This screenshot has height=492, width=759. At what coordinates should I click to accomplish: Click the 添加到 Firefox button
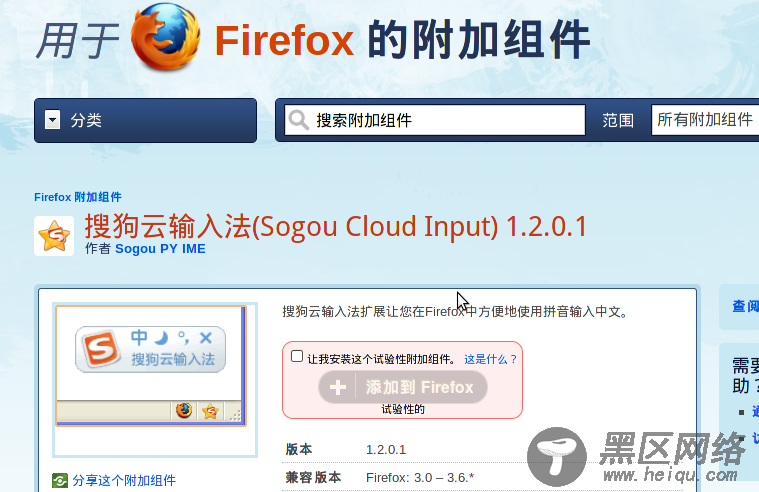pyautogui.click(x=403, y=387)
